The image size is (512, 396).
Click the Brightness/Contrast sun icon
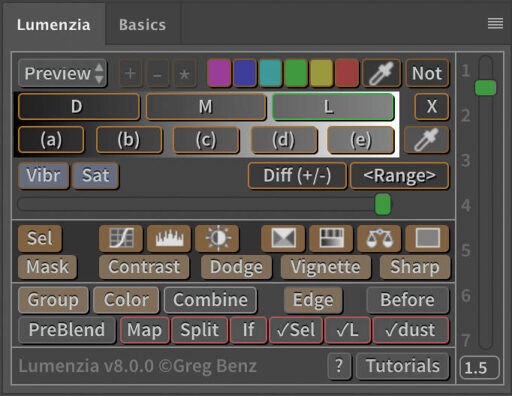point(217,238)
